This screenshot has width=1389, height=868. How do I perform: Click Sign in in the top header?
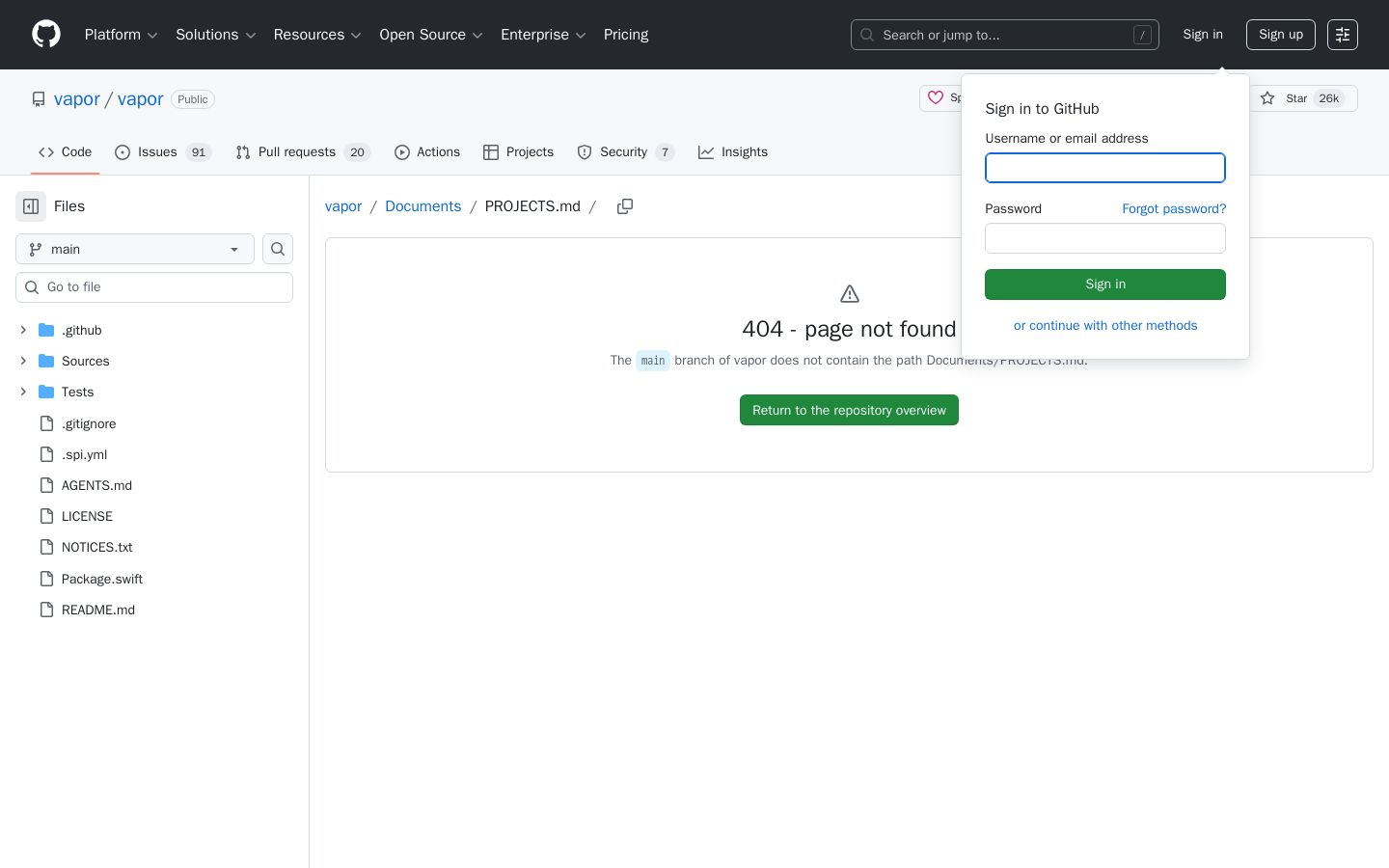(x=1203, y=35)
